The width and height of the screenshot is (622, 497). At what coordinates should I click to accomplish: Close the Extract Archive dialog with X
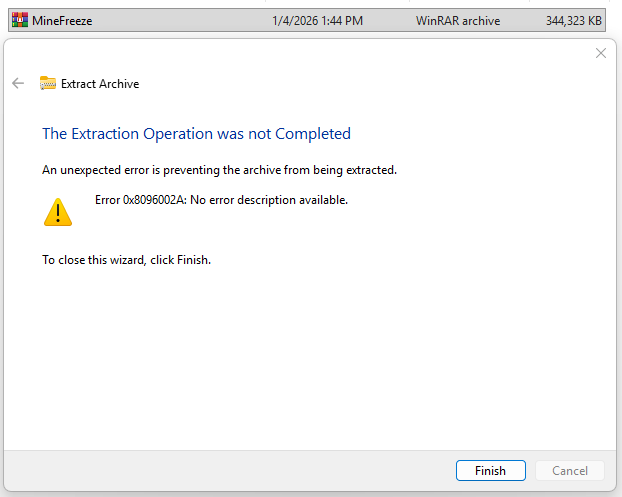pyautogui.click(x=601, y=53)
